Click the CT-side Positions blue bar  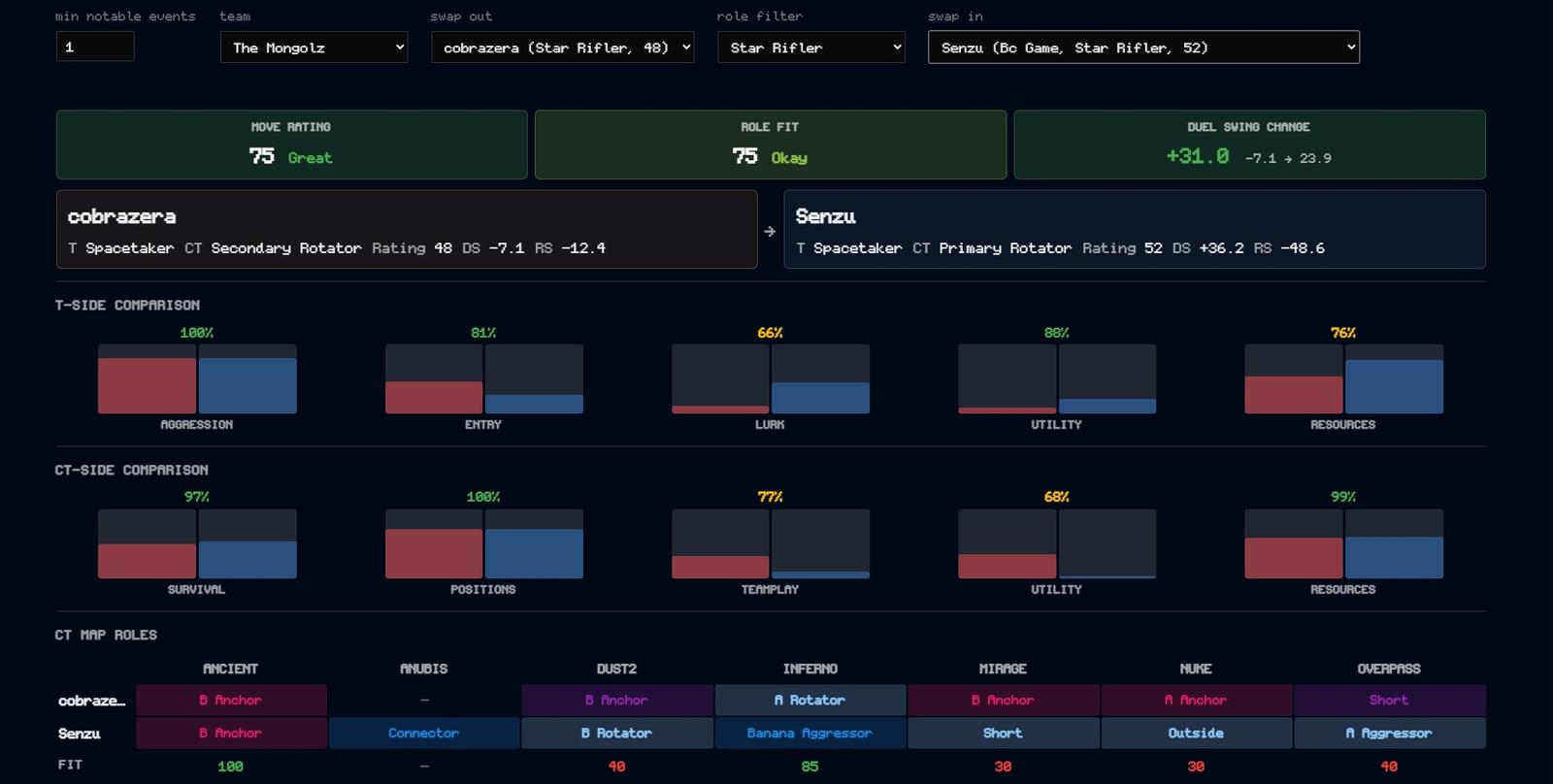pos(534,553)
